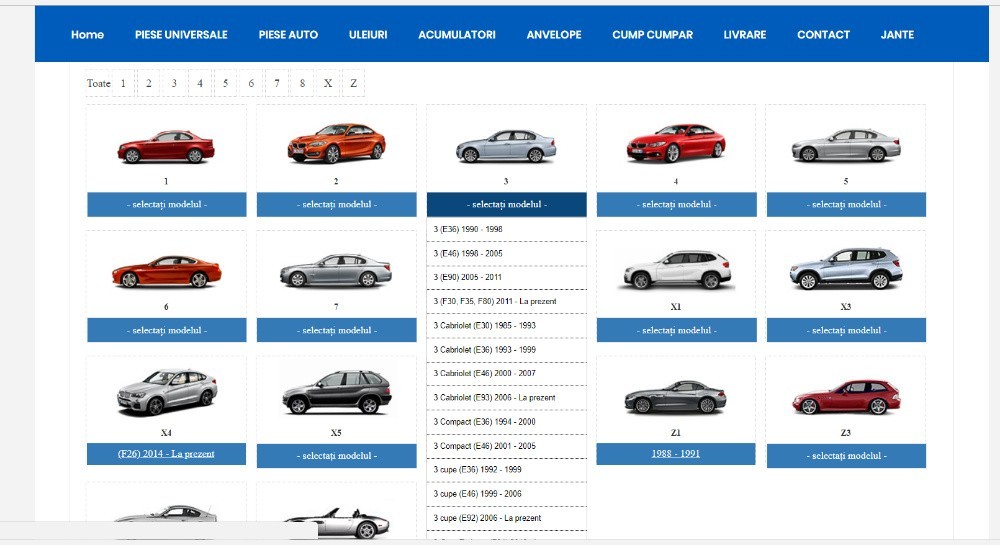Choose 3 Cabriolet (E36) 1993 - 1999
The width and height of the screenshot is (1000, 545).
[x=506, y=350]
